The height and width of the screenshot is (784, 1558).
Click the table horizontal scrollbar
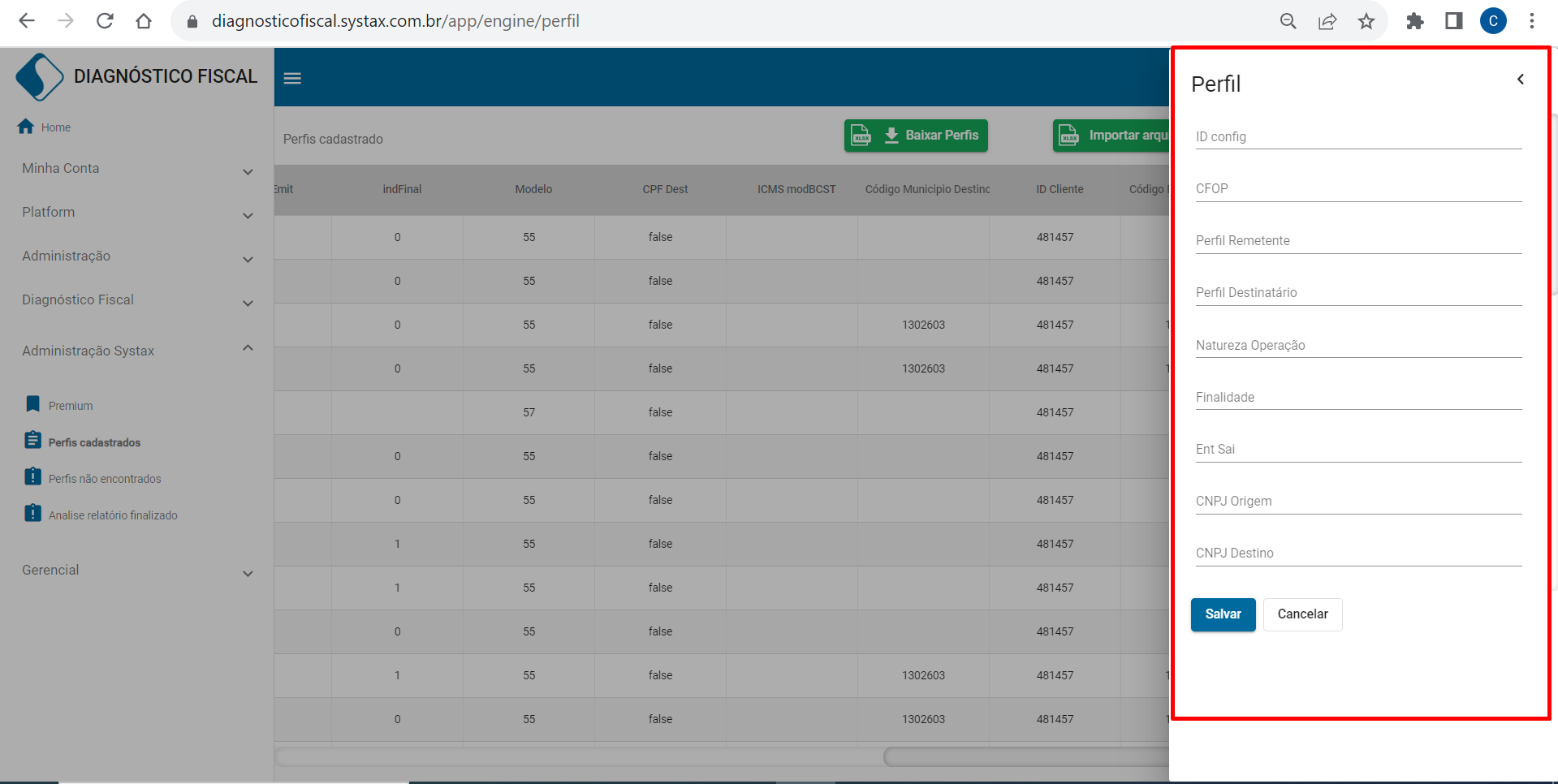tap(1026, 756)
